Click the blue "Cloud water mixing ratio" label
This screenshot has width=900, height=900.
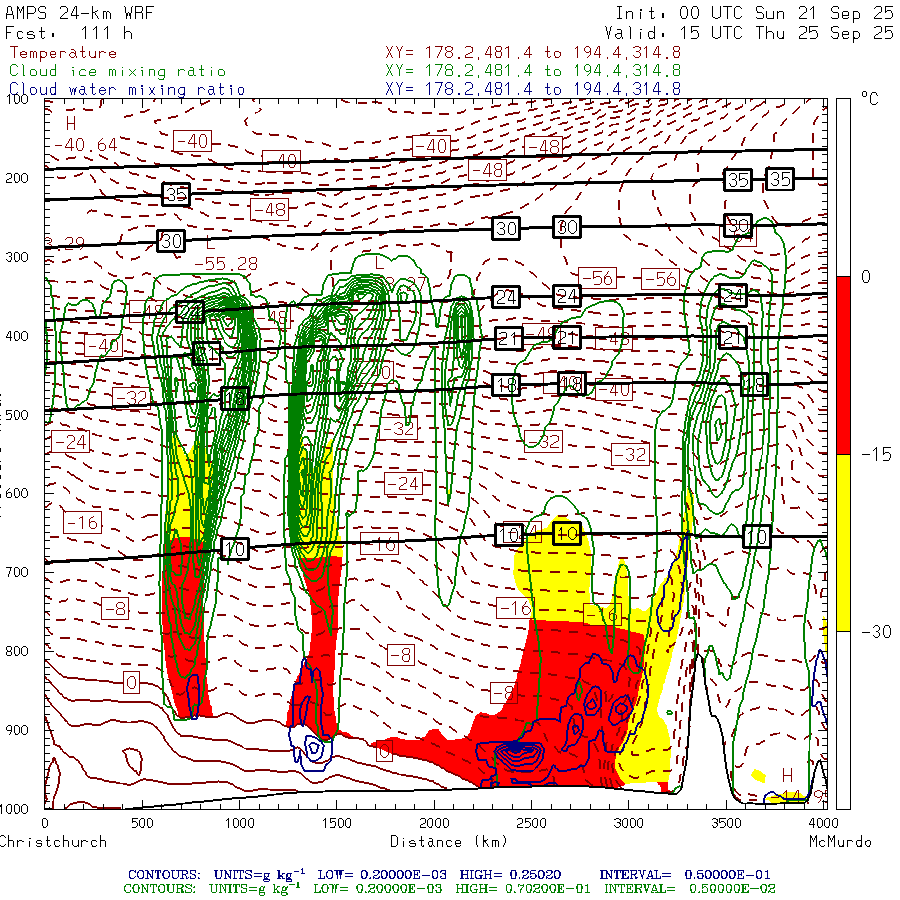point(127,90)
